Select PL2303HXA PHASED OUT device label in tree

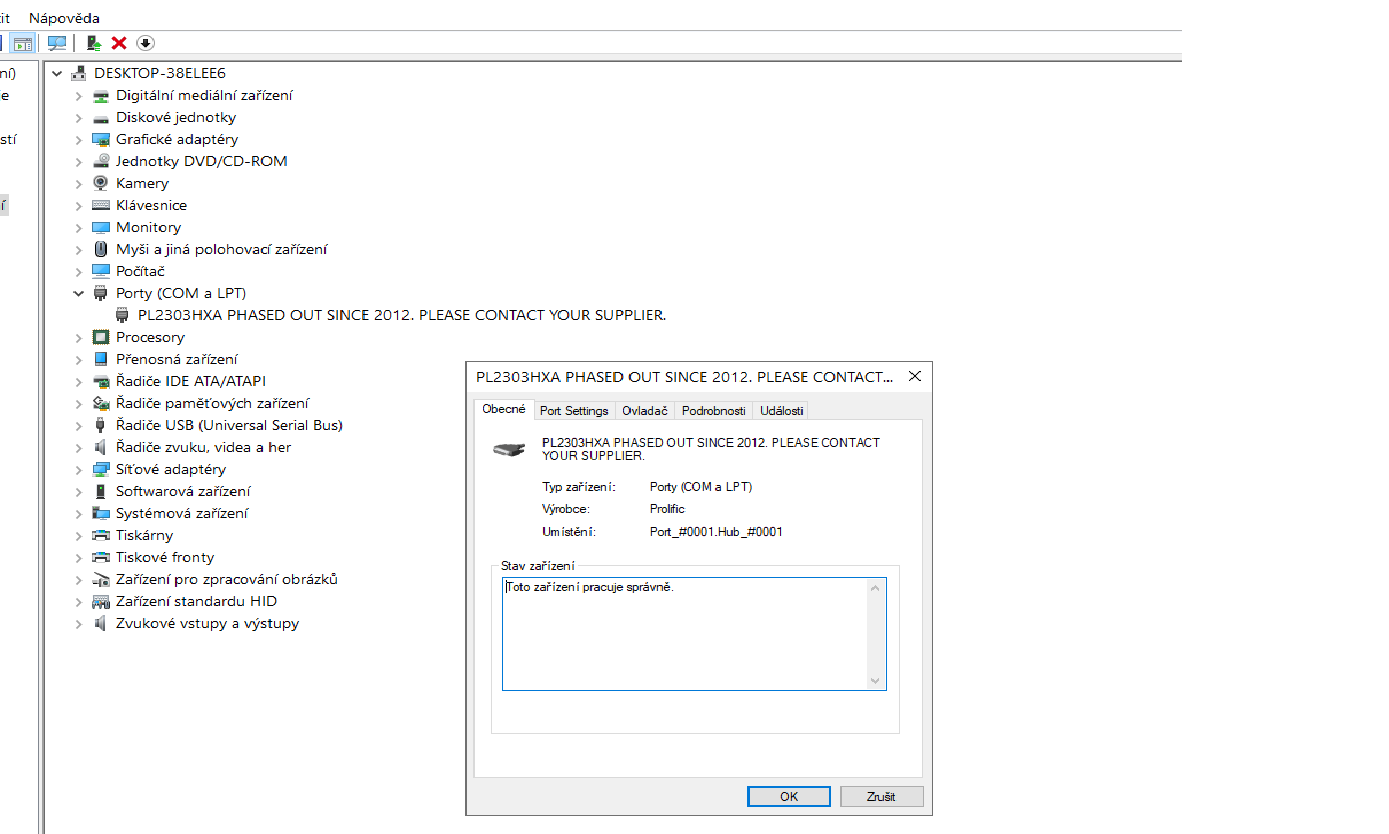point(402,315)
